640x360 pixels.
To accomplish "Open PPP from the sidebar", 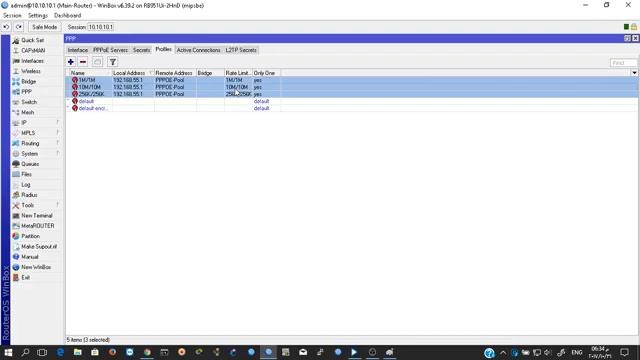I will click(x=26, y=92).
